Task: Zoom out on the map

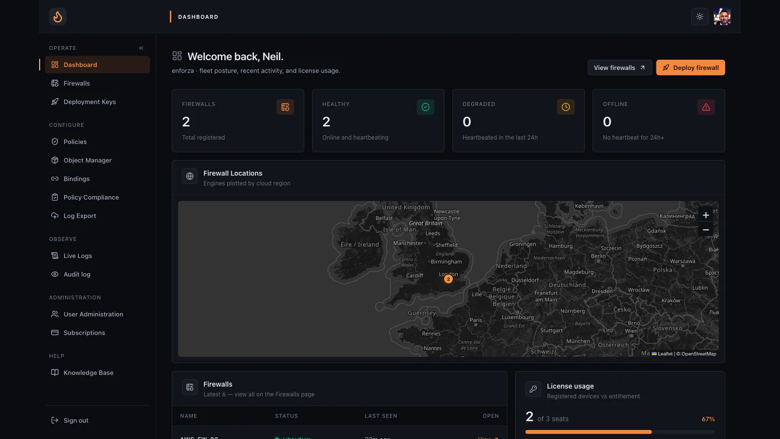Action: coord(705,230)
